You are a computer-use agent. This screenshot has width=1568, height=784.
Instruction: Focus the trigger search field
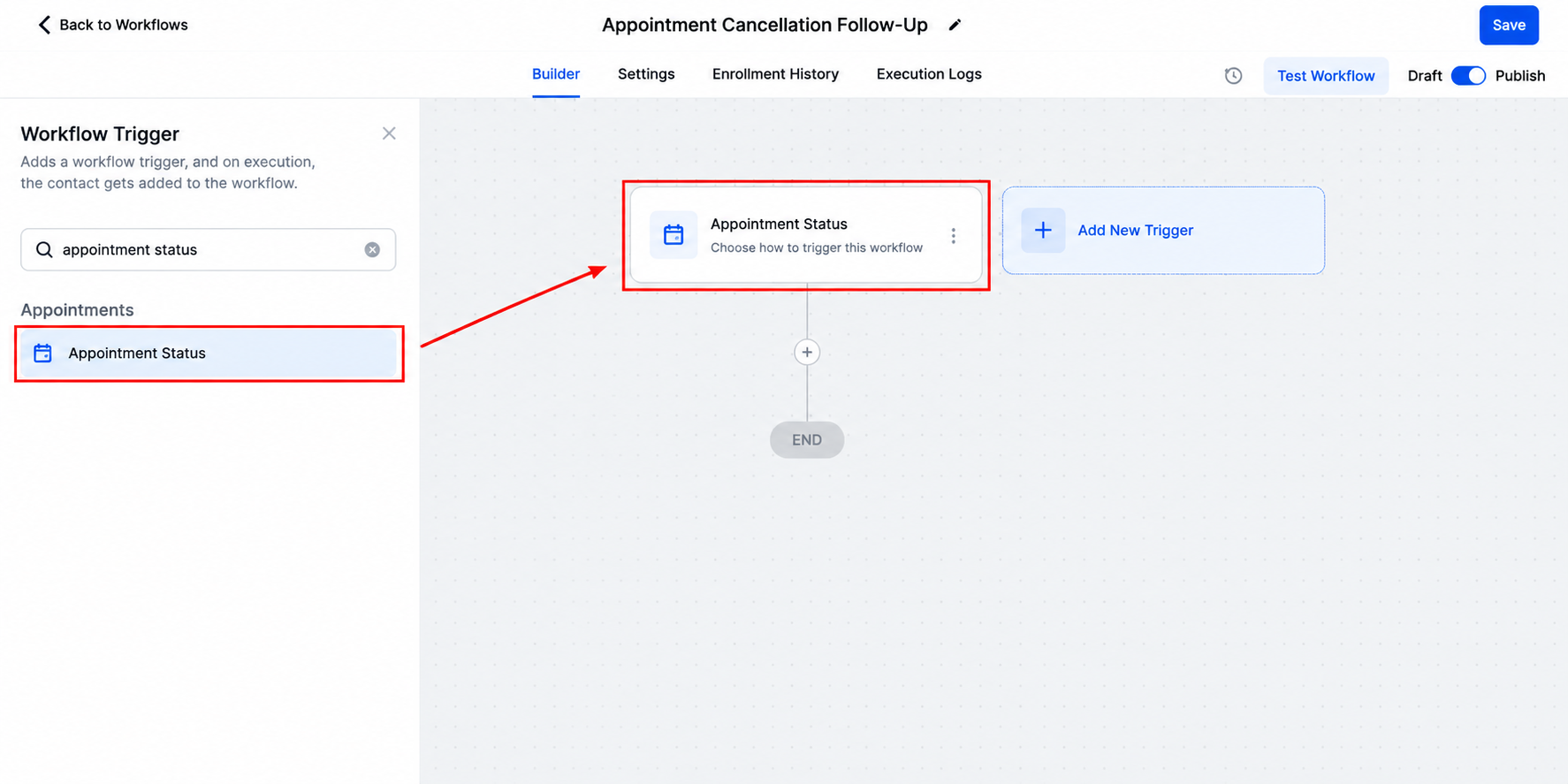208,250
